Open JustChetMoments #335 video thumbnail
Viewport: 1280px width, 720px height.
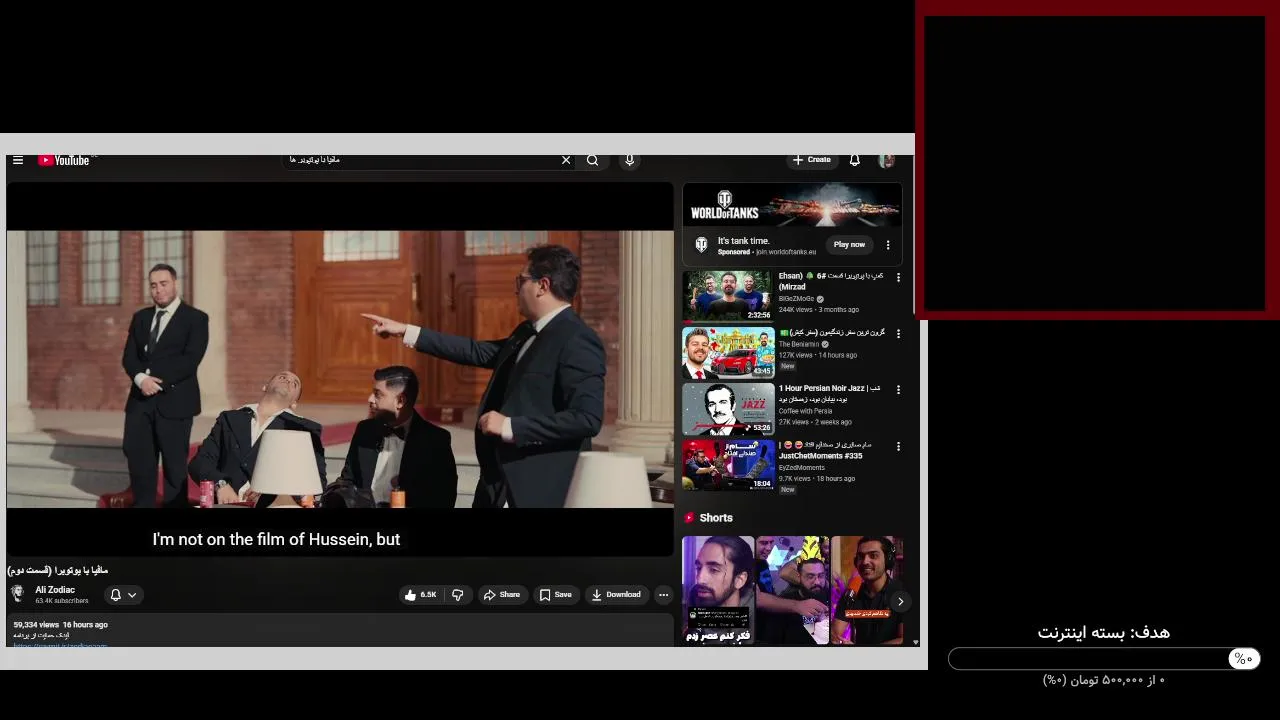[x=728, y=465]
